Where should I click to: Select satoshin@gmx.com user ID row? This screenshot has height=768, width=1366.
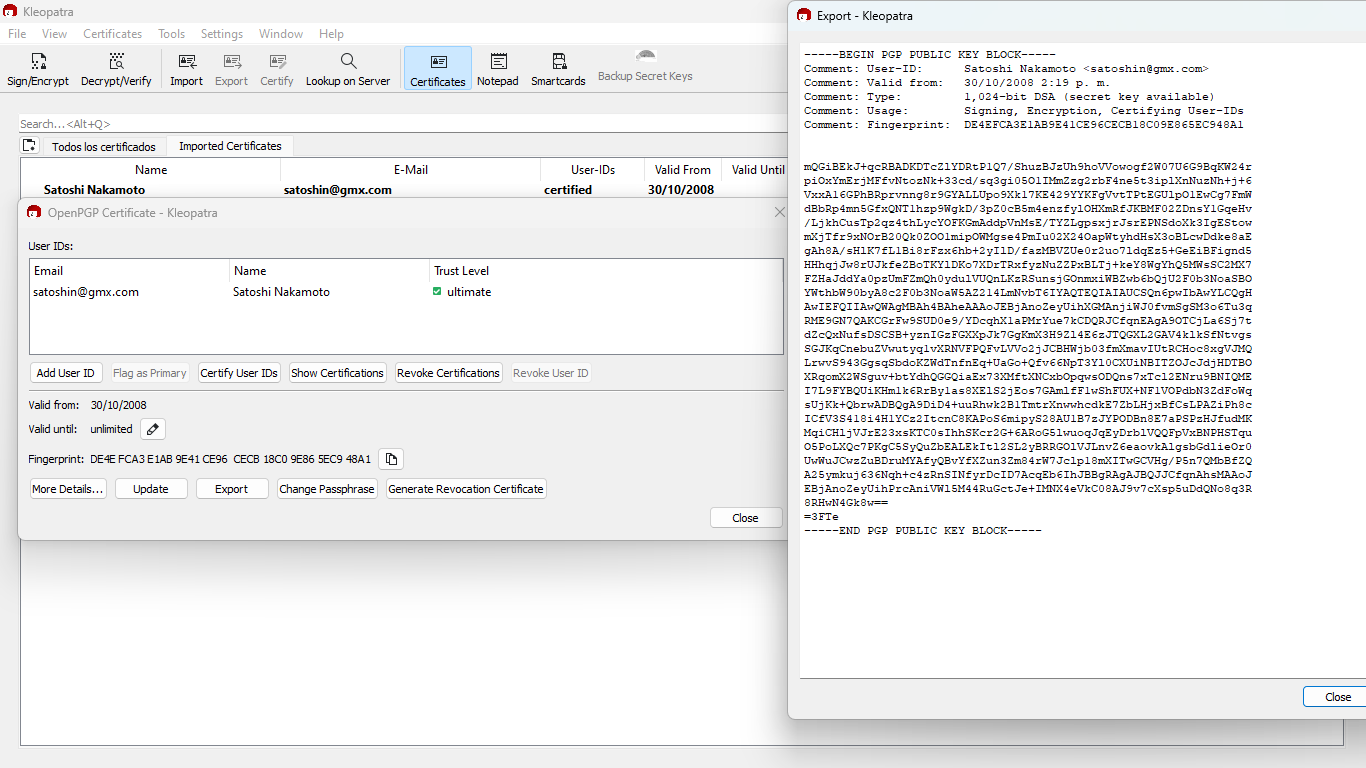pos(86,292)
